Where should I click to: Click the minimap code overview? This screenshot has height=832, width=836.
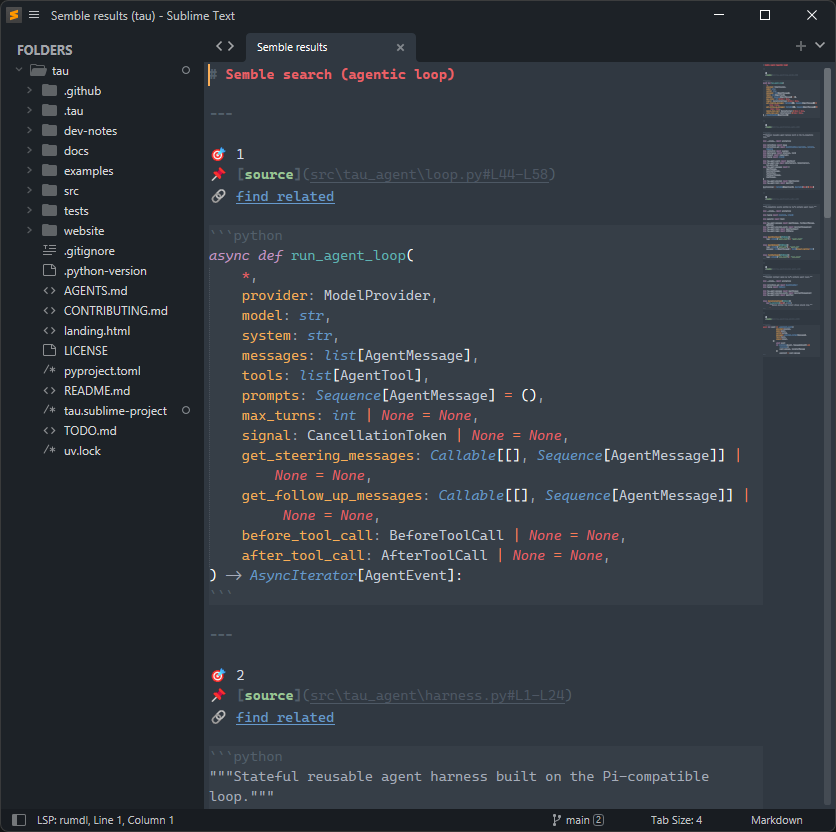click(791, 213)
